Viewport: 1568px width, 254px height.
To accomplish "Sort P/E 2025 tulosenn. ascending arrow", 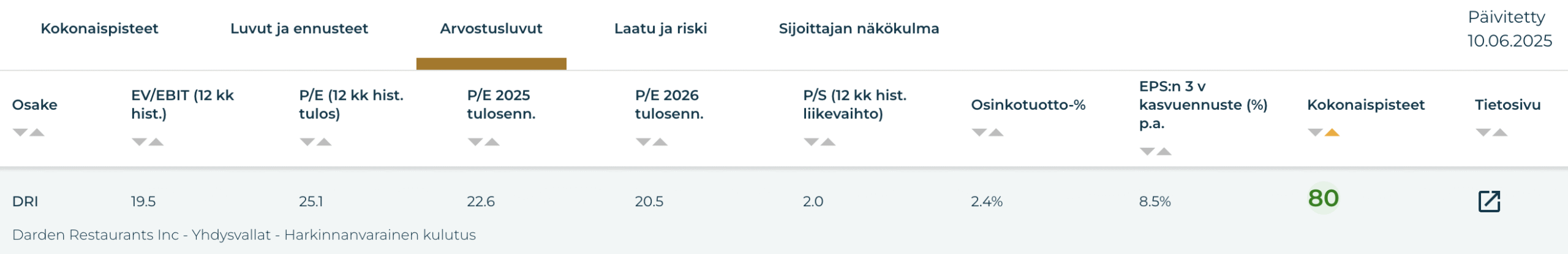I will click(x=492, y=142).
